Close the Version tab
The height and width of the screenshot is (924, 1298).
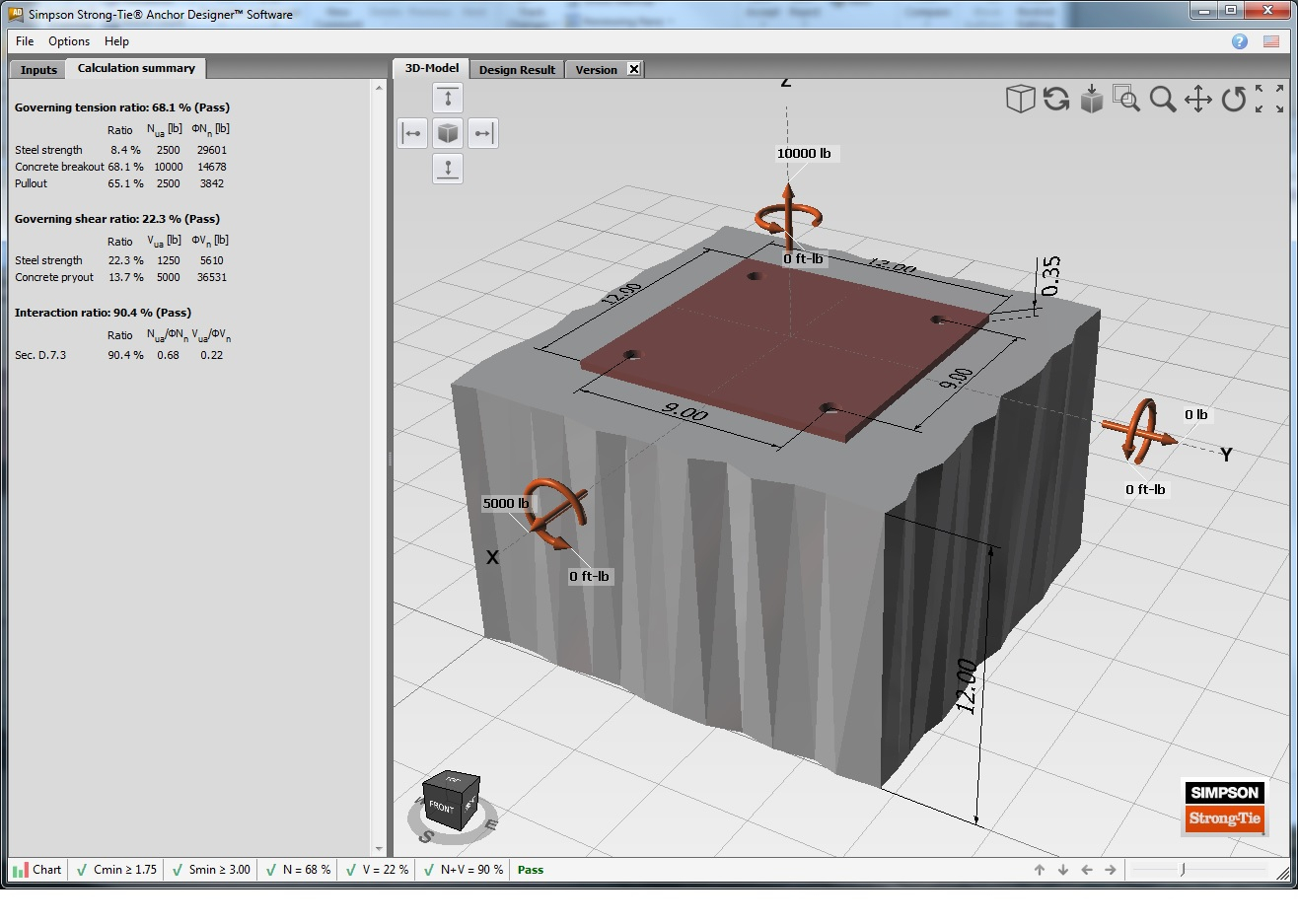[634, 69]
